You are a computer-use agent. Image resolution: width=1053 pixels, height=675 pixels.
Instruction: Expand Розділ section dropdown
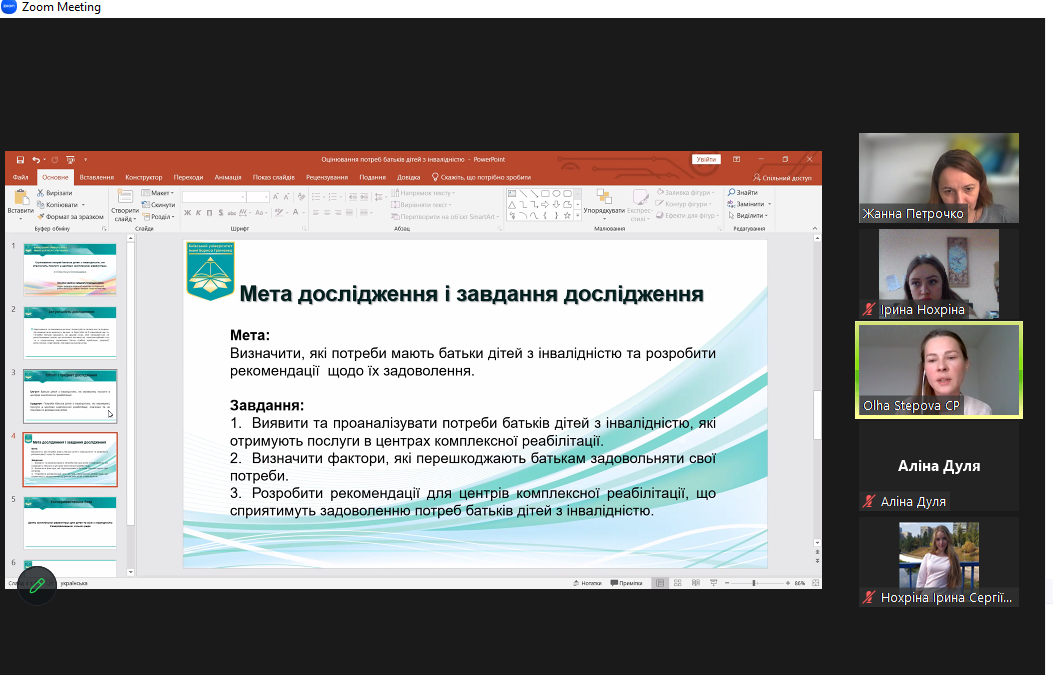[x=158, y=216]
